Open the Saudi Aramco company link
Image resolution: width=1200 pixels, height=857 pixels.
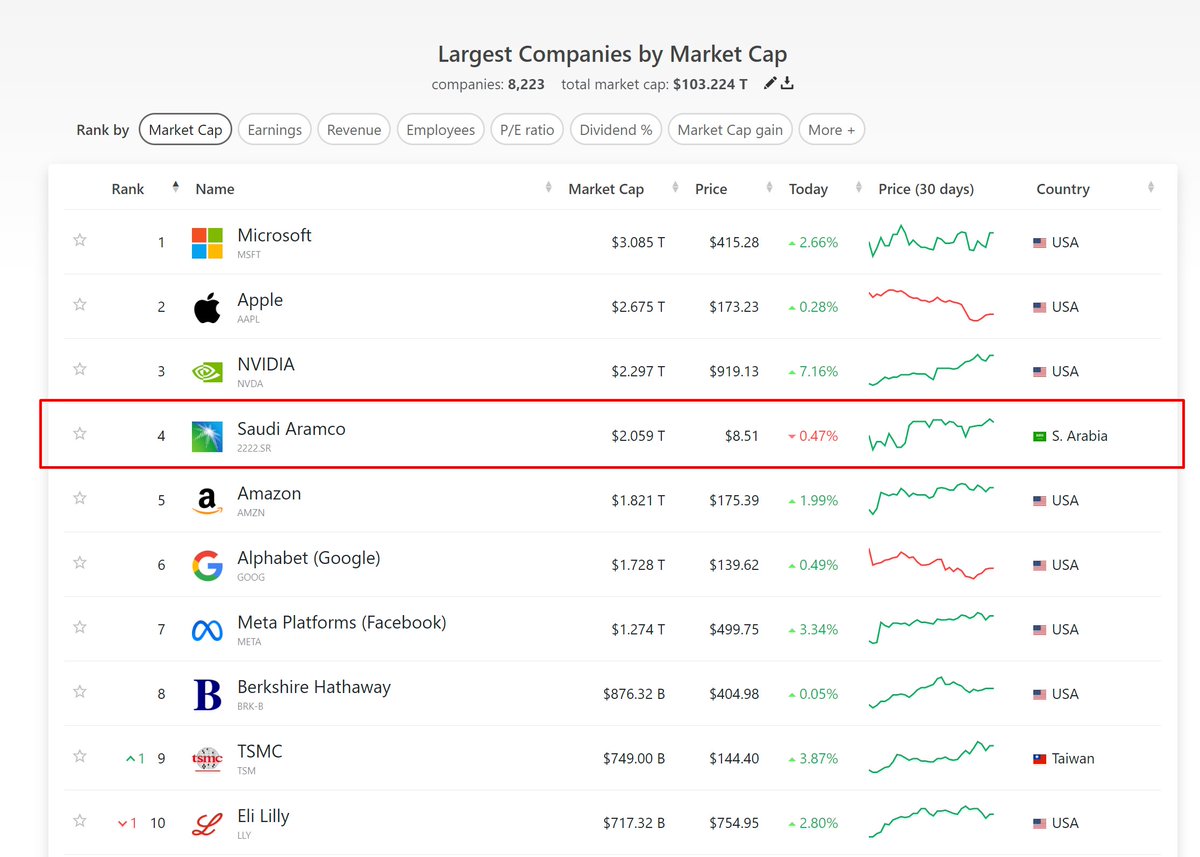pyautogui.click(x=291, y=429)
